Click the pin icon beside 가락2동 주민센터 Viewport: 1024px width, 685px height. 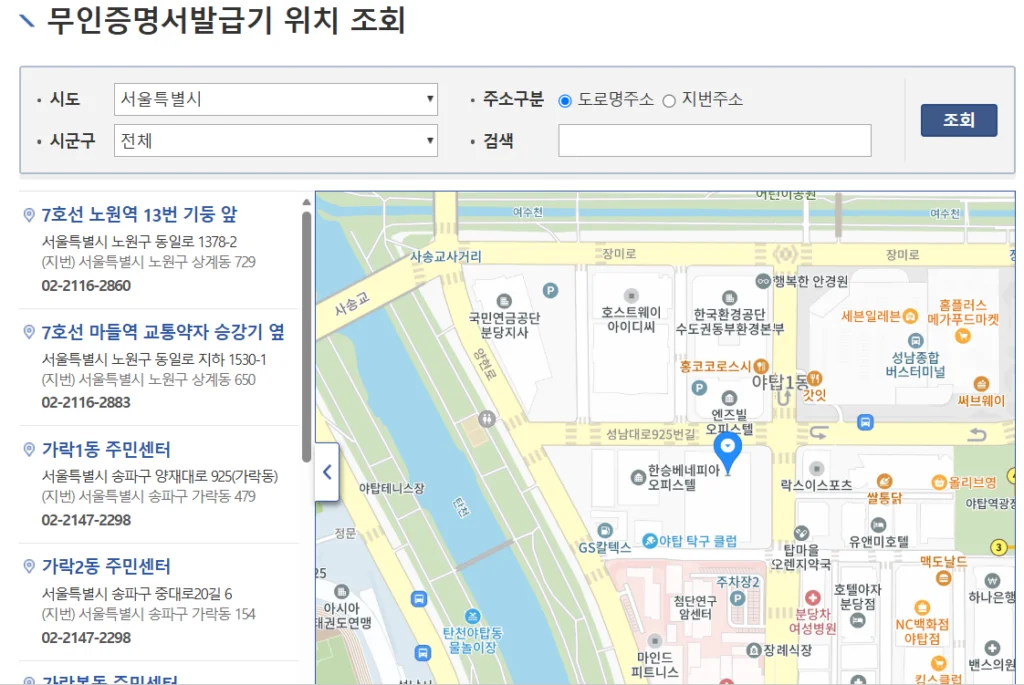(x=29, y=566)
